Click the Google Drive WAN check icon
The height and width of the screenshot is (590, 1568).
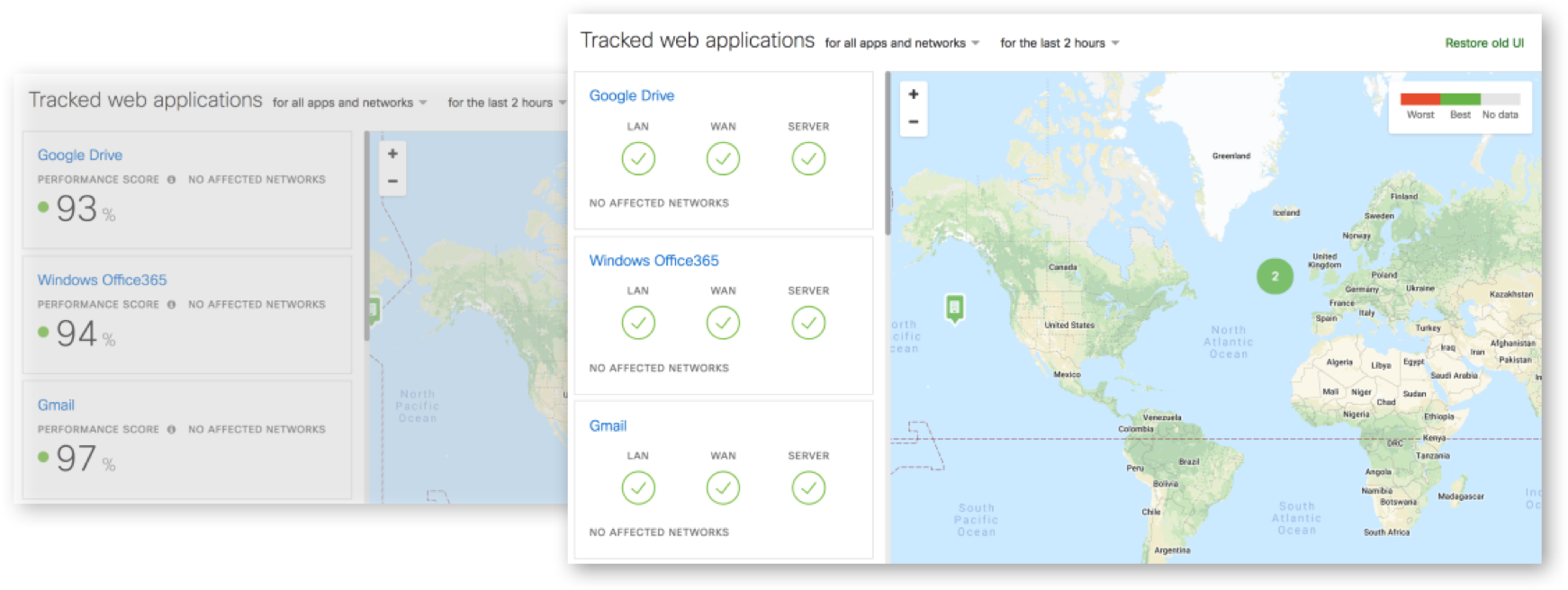pyautogui.click(x=723, y=159)
